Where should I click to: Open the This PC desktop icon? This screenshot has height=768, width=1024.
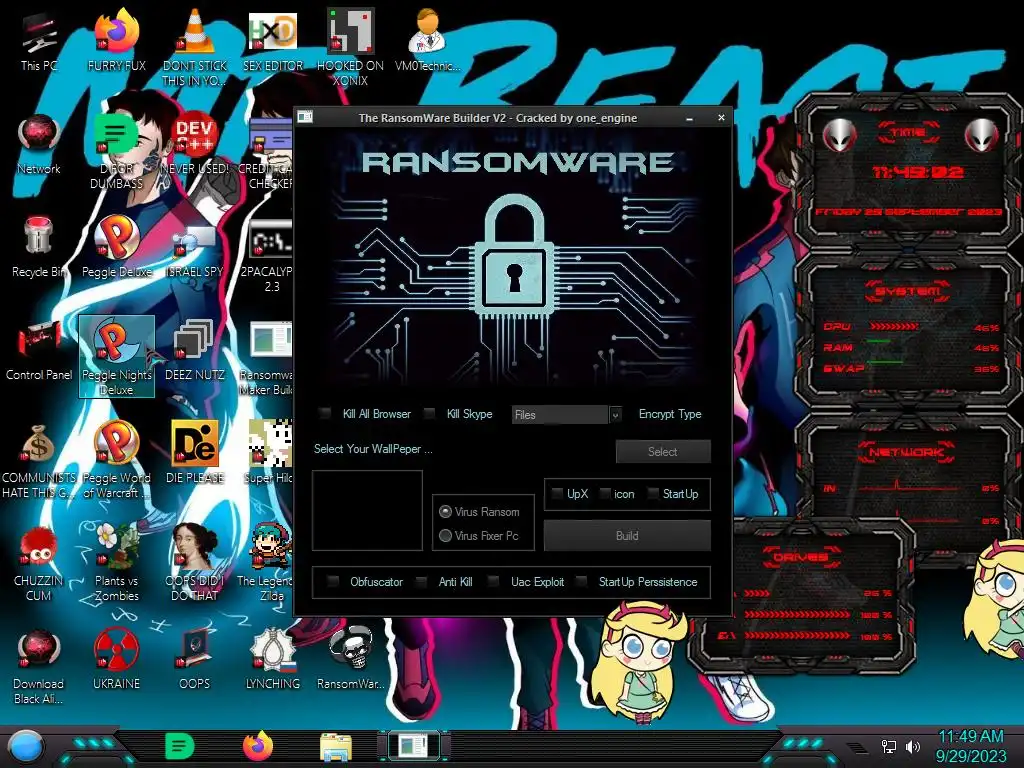pos(39,39)
